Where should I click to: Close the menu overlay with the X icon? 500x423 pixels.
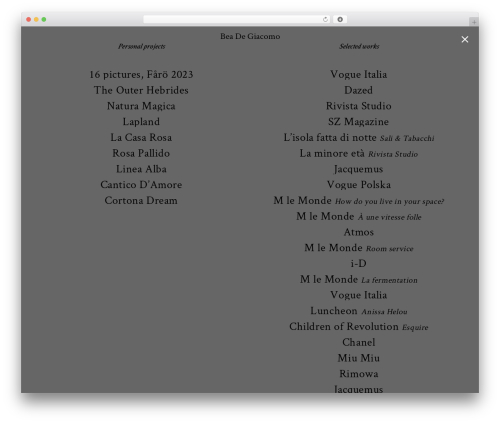[465, 39]
